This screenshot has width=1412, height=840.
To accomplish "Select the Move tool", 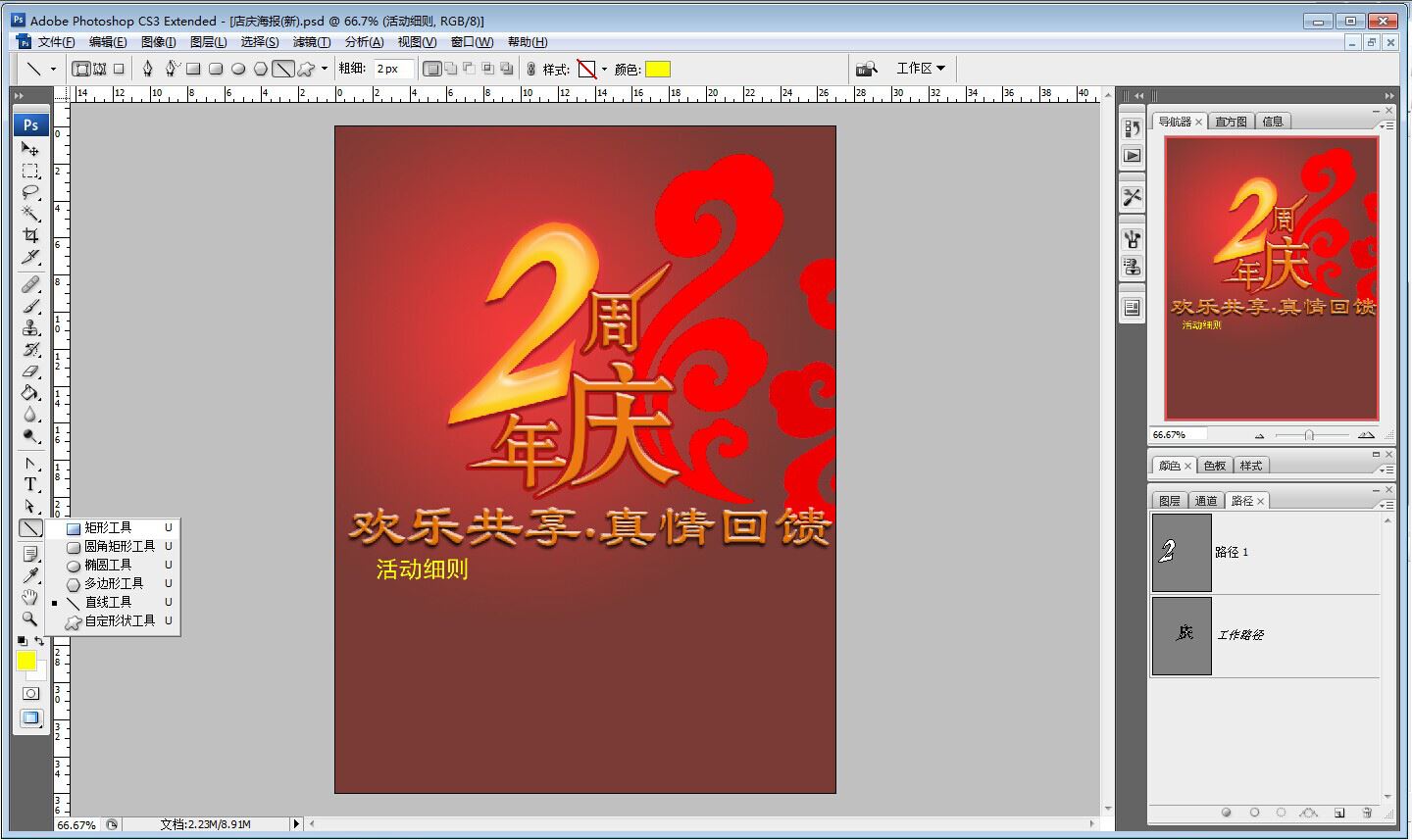I will pyautogui.click(x=30, y=149).
